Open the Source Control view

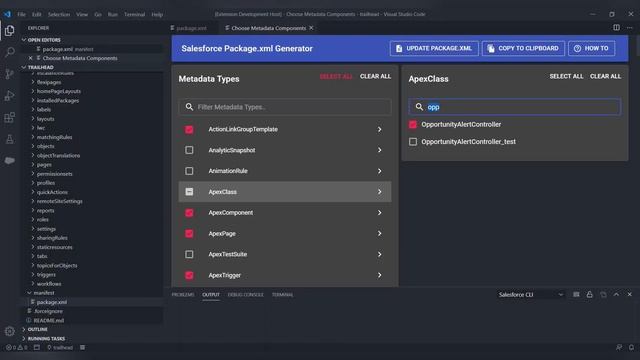point(9,74)
